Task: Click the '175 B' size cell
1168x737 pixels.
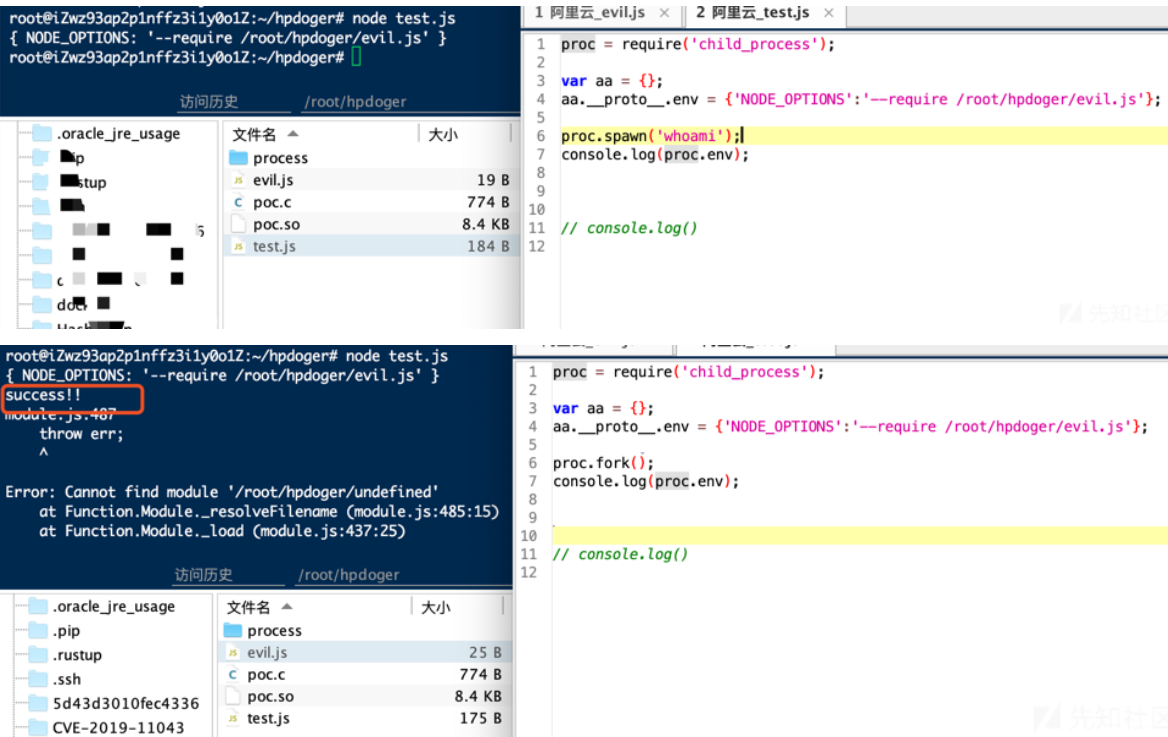Action: point(481,718)
